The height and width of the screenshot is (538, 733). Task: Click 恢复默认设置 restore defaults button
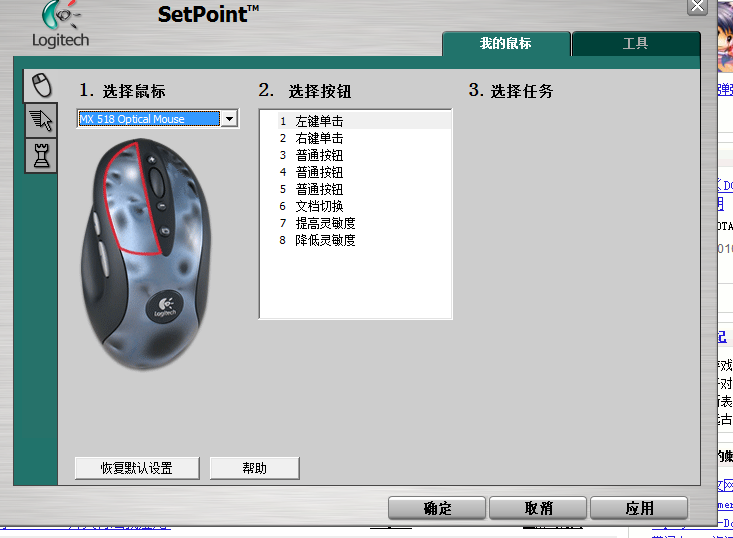click(137, 468)
